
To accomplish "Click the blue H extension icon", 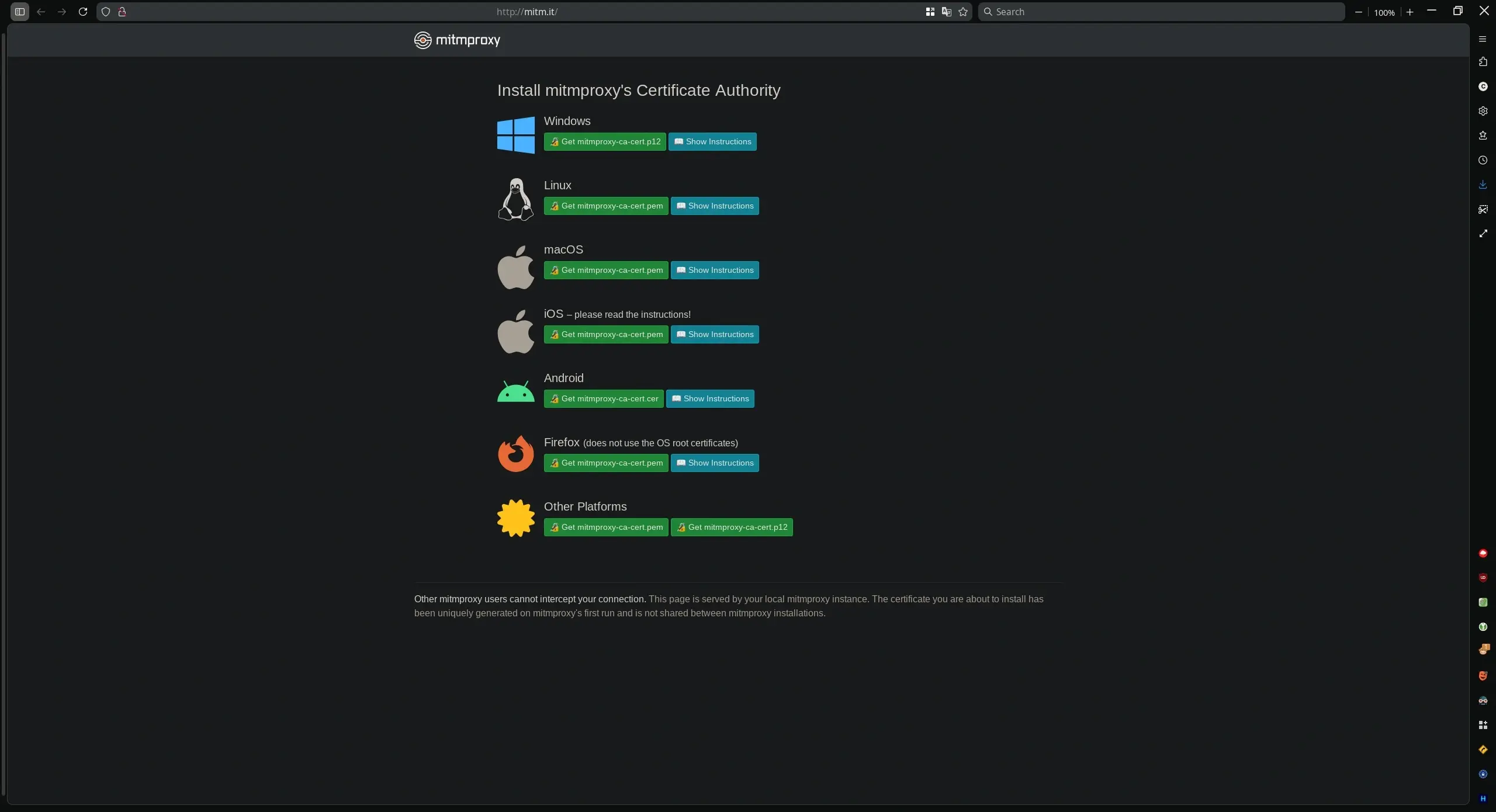I will coord(1483,799).
